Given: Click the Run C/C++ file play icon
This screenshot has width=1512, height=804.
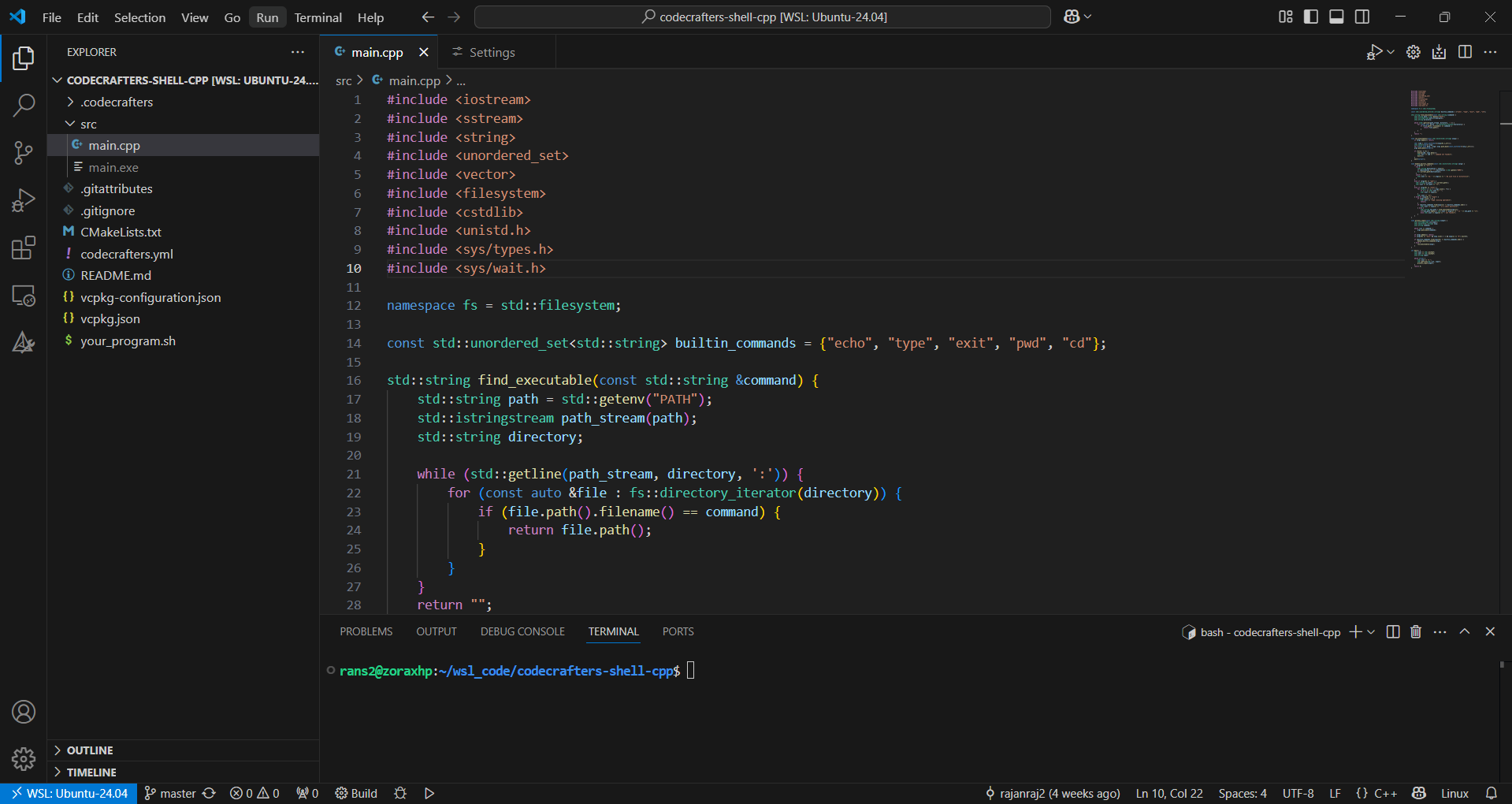Looking at the screenshot, I should click(x=1374, y=52).
